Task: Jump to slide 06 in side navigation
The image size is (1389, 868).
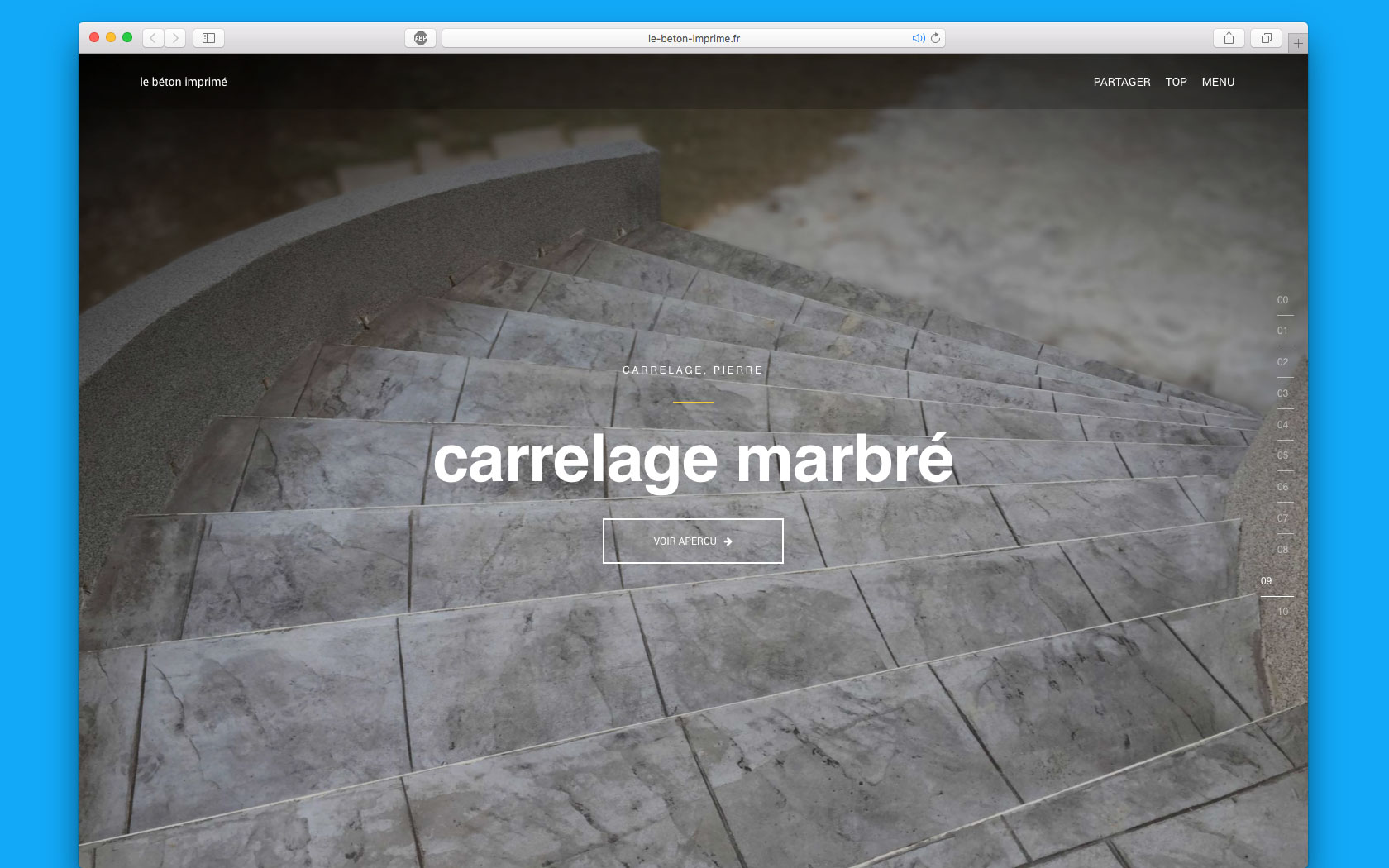Action: 1283,488
